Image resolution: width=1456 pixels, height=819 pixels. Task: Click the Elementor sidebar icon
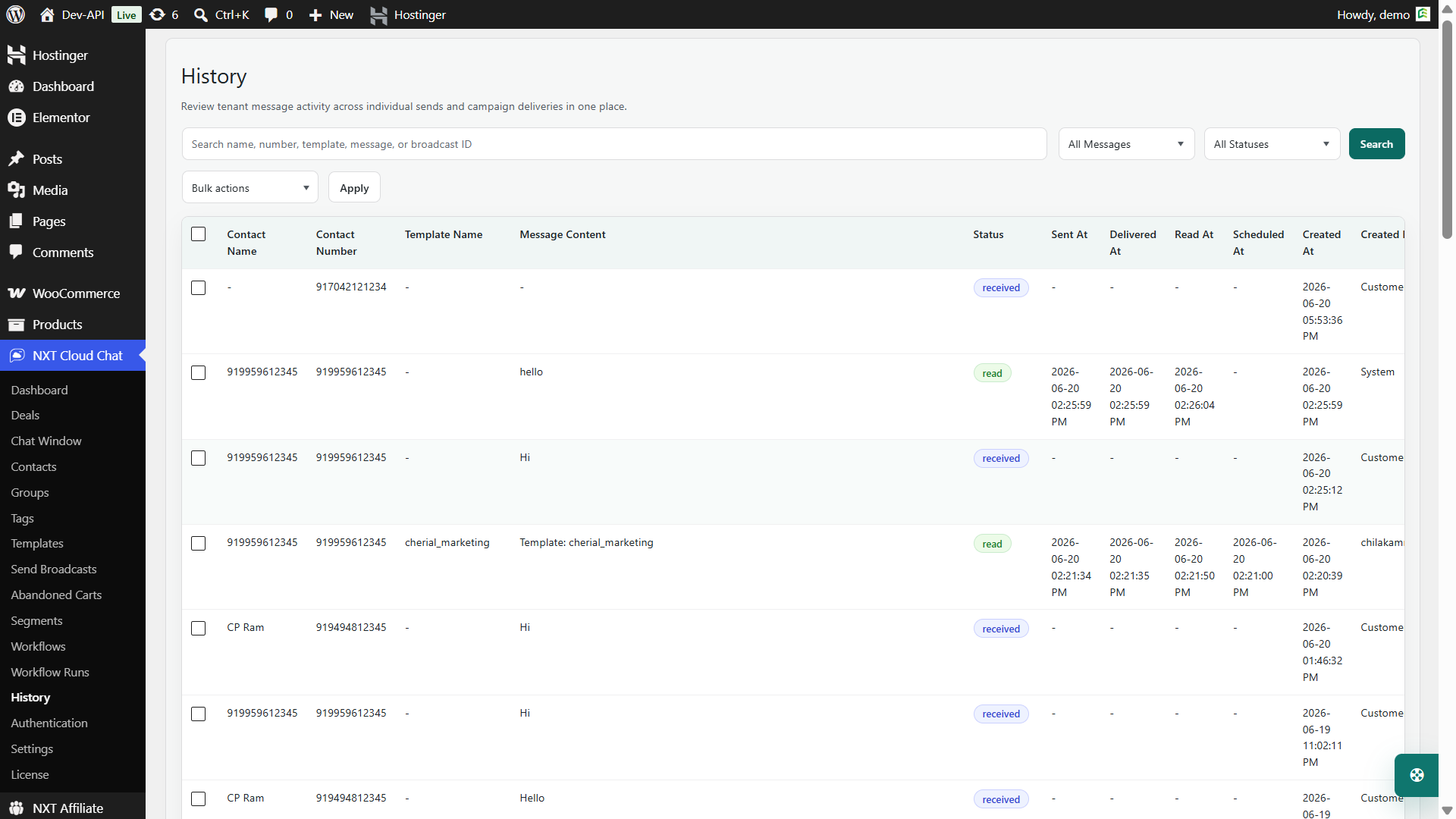pos(16,118)
